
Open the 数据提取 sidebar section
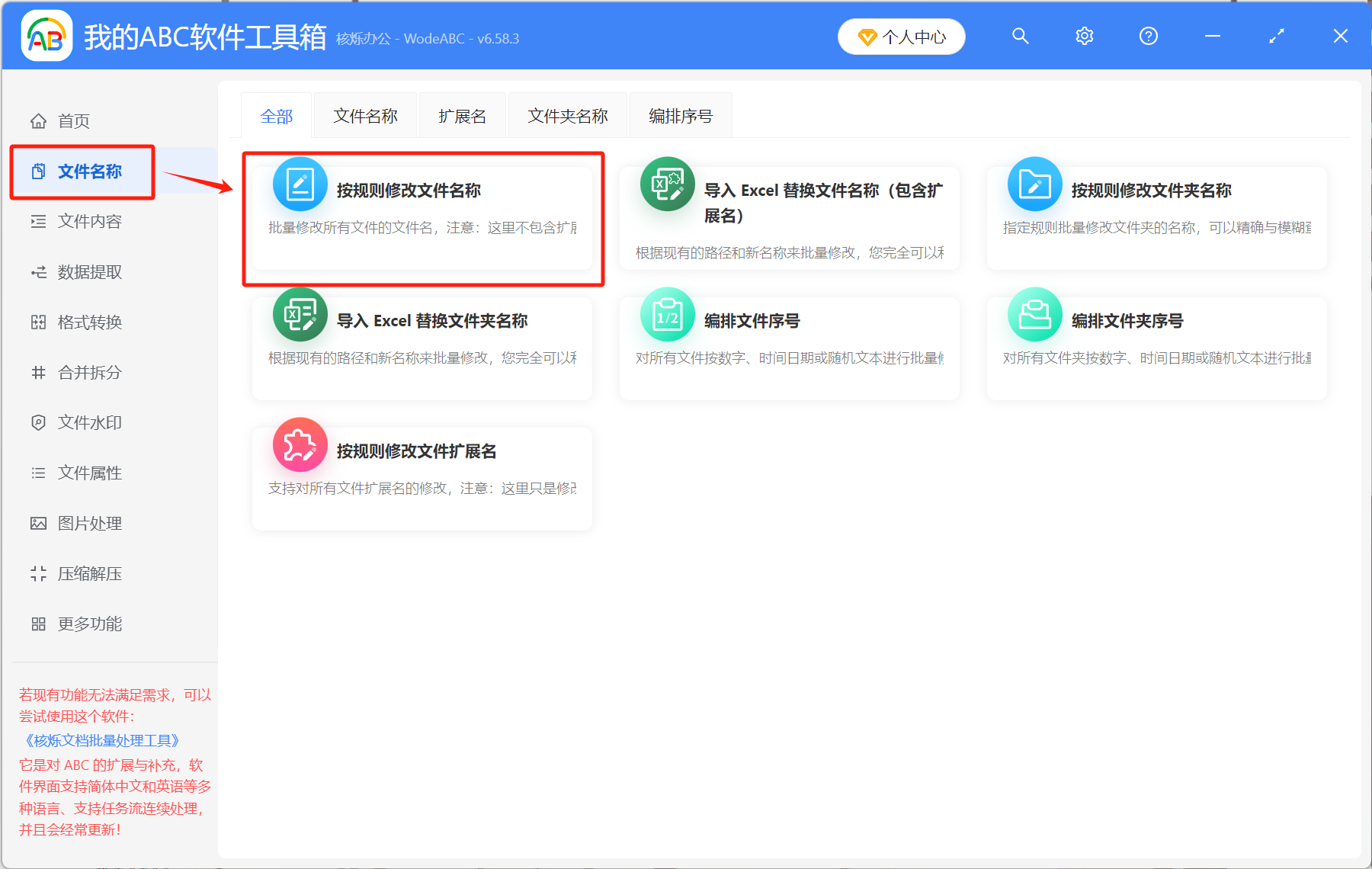coord(90,272)
